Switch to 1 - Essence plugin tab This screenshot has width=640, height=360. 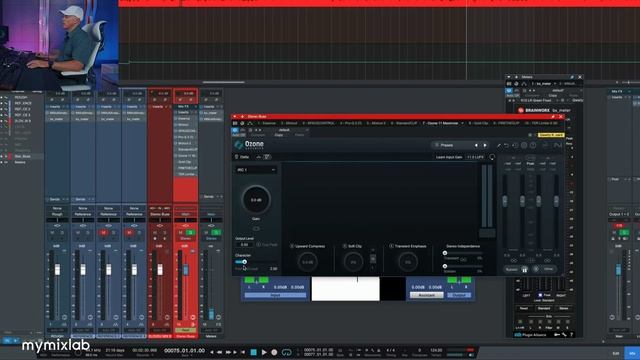coord(267,123)
